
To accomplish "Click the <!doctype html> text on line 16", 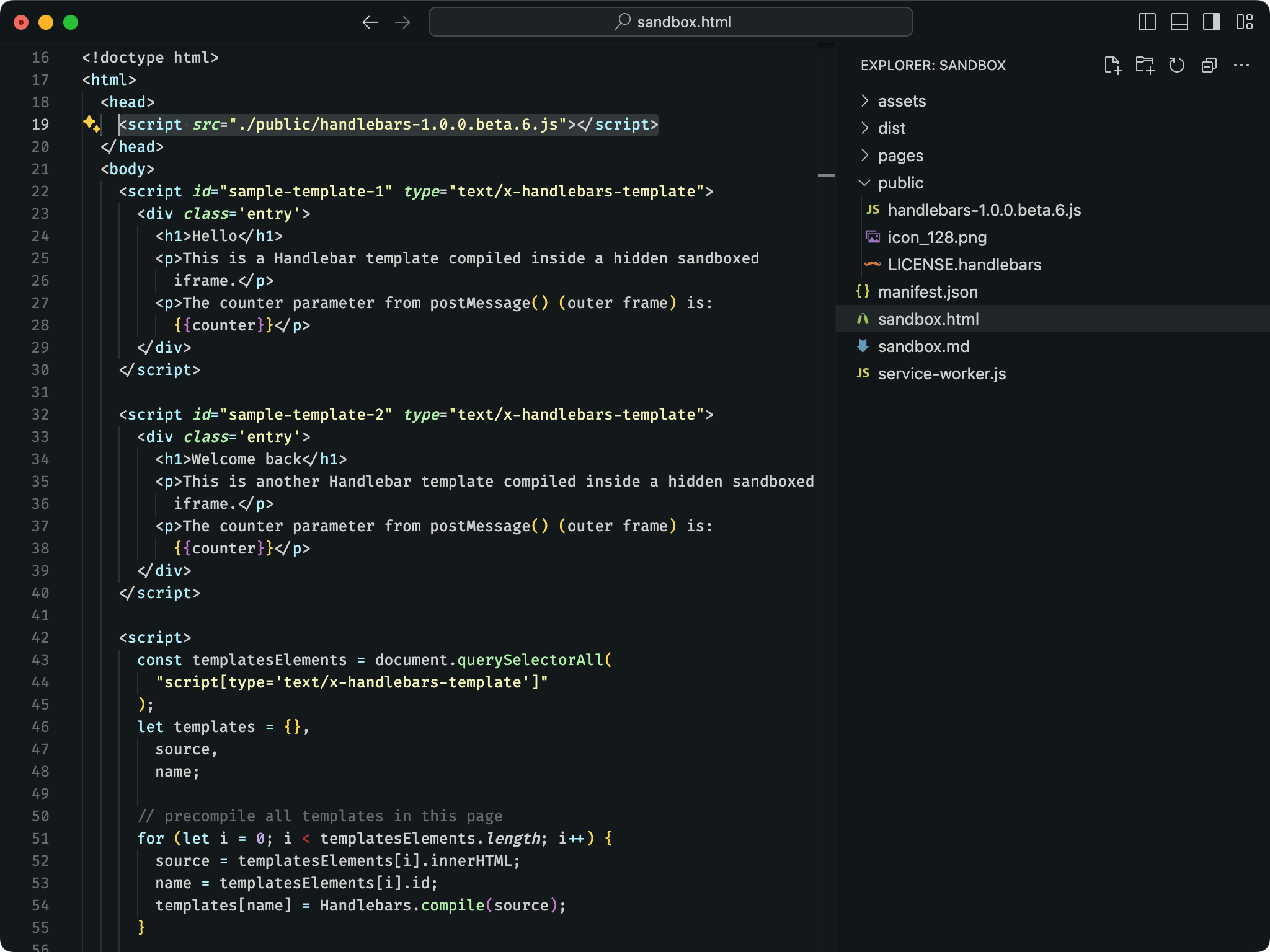I will pyautogui.click(x=151, y=58).
